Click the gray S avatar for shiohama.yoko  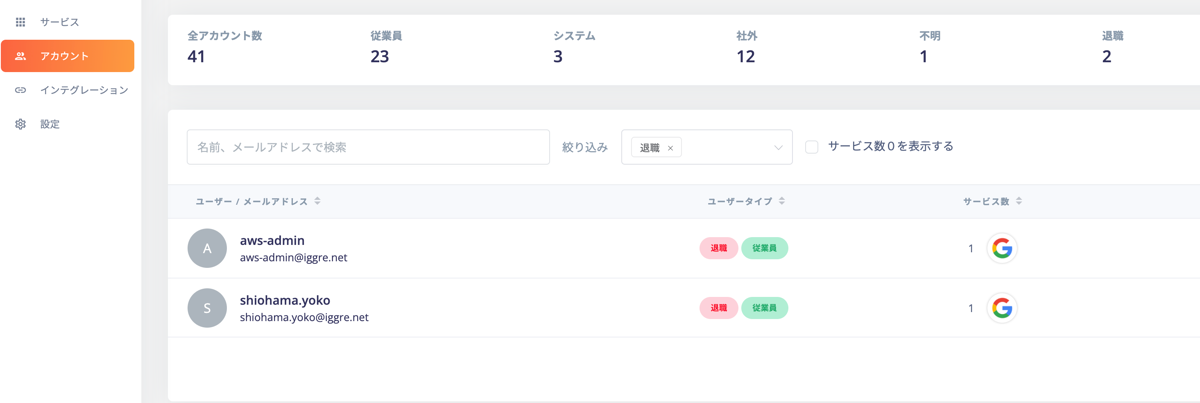(x=207, y=308)
